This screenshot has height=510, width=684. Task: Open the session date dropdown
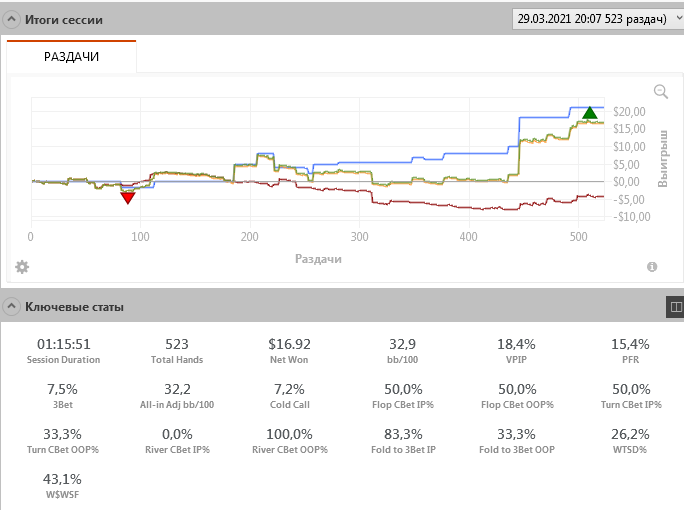click(598, 19)
